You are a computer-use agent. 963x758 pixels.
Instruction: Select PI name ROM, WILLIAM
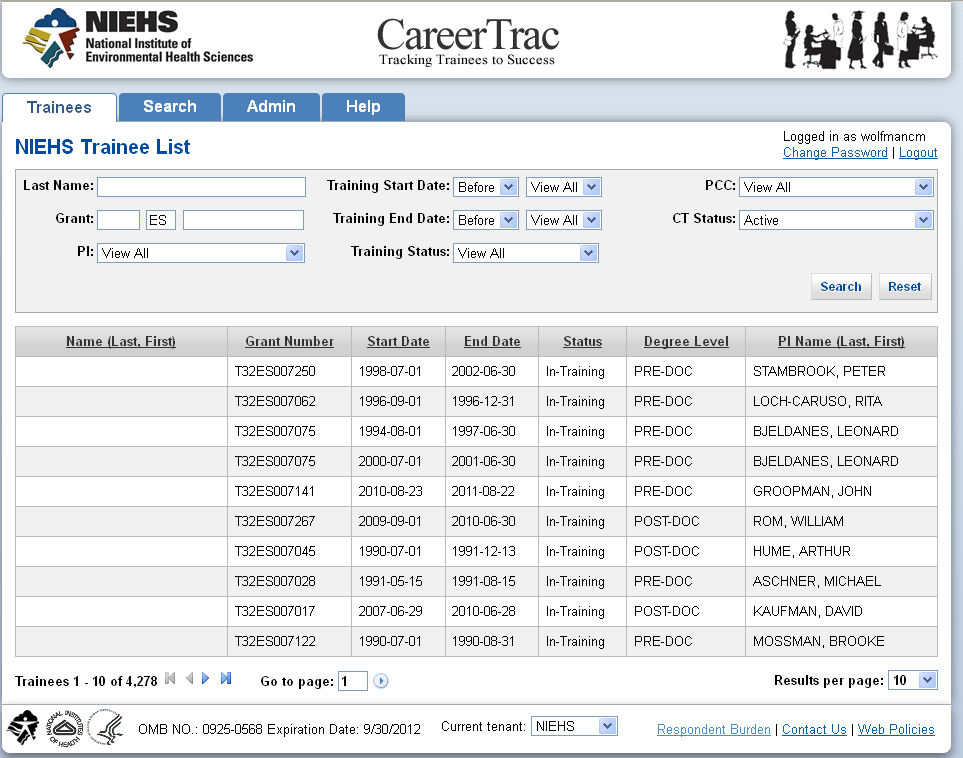tap(798, 522)
